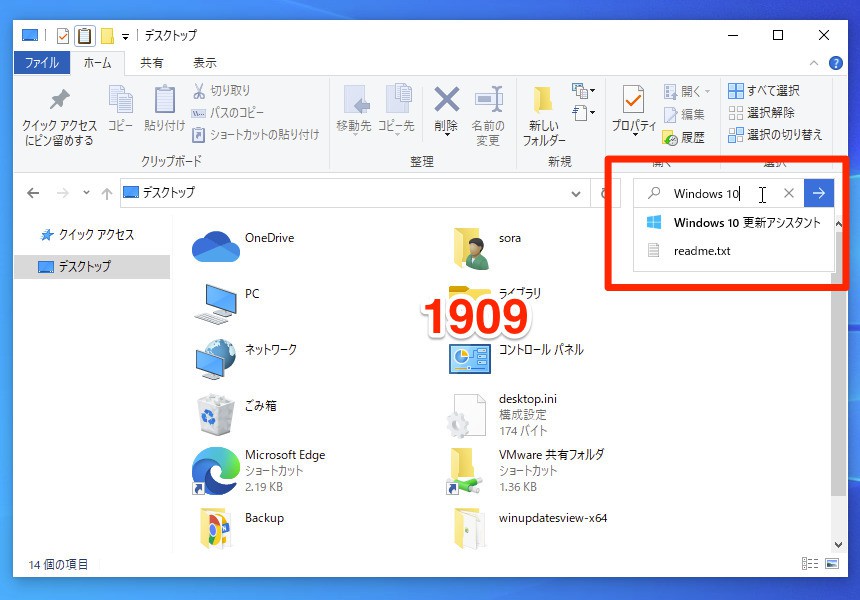Click History (履歴) in the ribbon
Image resolution: width=860 pixels, height=600 pixels.
683,137
